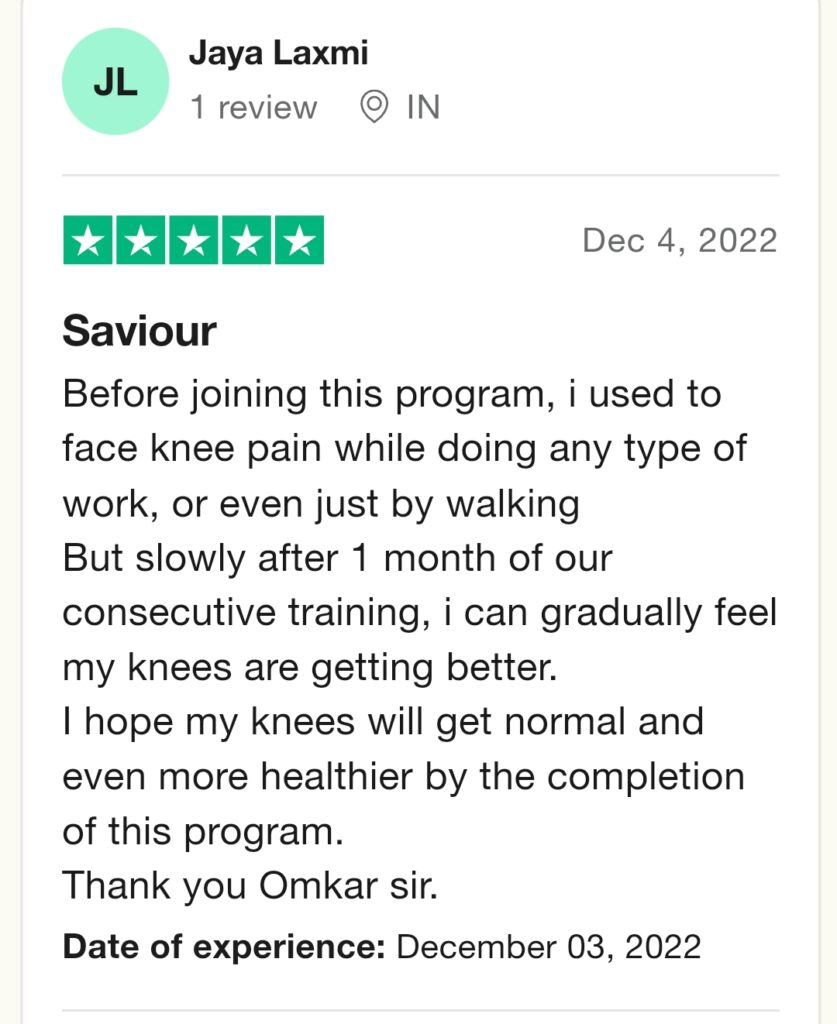Viewport: 837px width, 1024px height.
Task: Open Jaya Laxmi's reviewer profile name
Action: pyautogui.click(x=279, y=54)
